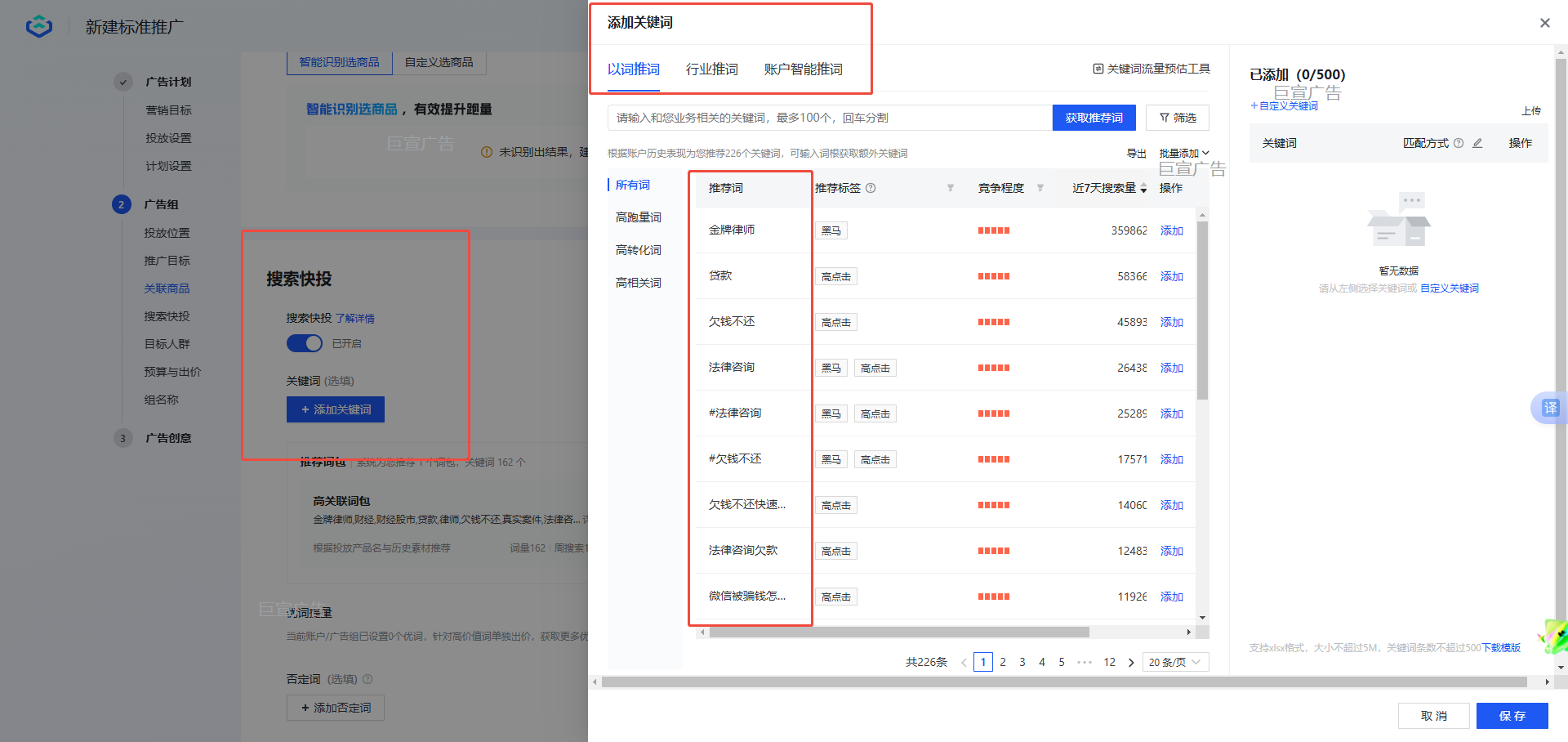
Task: Switch to the 行业推词 tab
Action: (711, 69)
